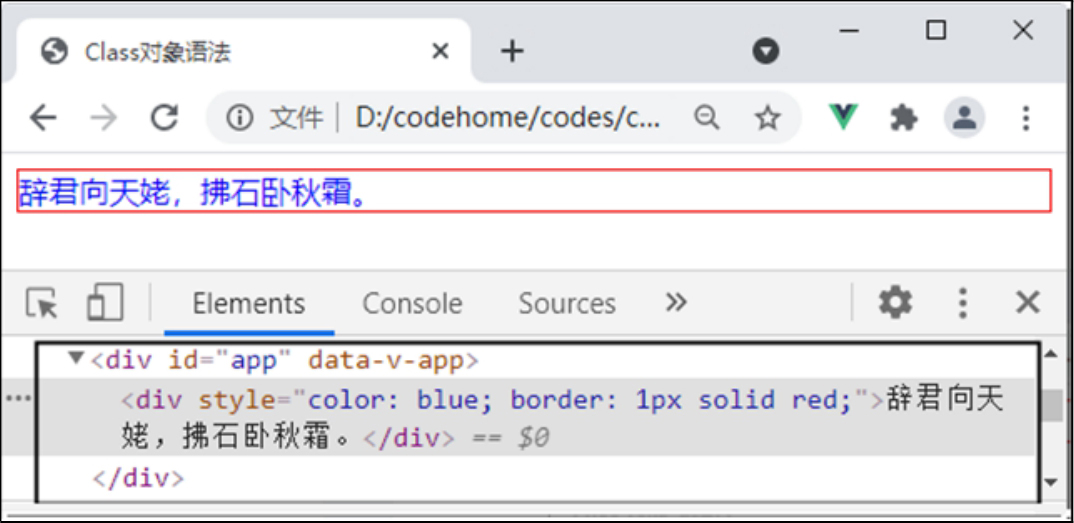Bookmark this page with the star icon

[767, 118]
